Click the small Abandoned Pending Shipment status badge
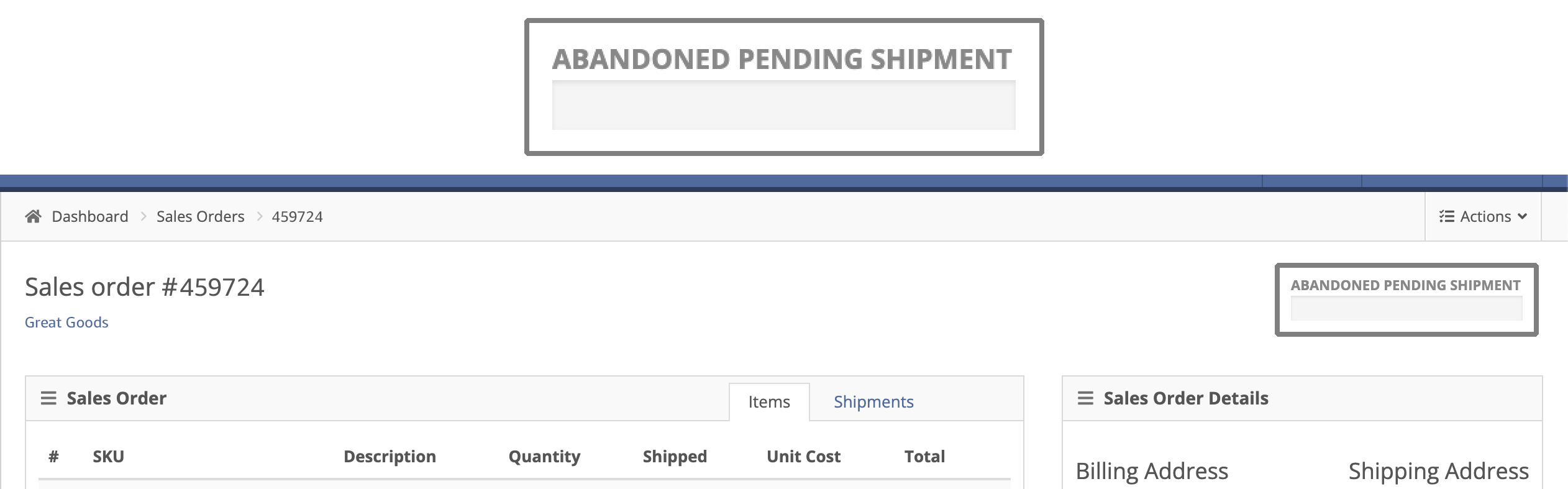The width and height of the screenshot is (1568, 489). tap(1406, 299)
